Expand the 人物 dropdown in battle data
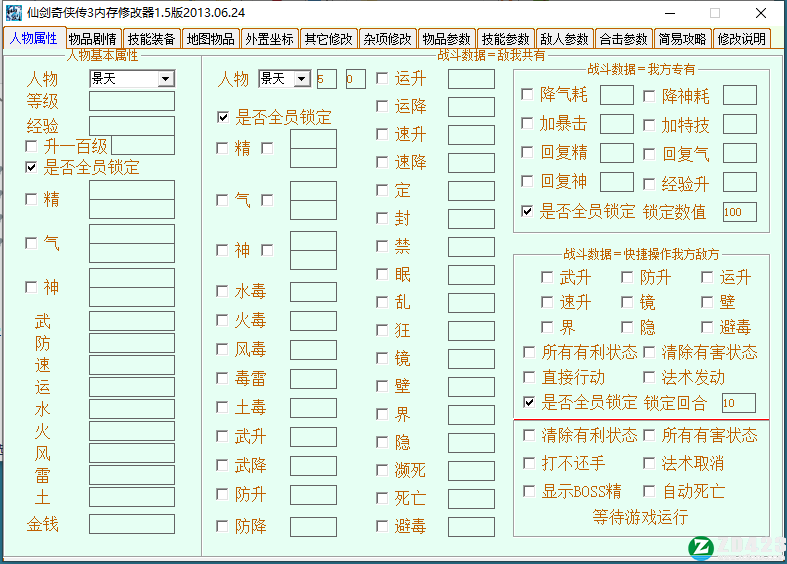This screenshot has width=787, height=564. point(302,79)
